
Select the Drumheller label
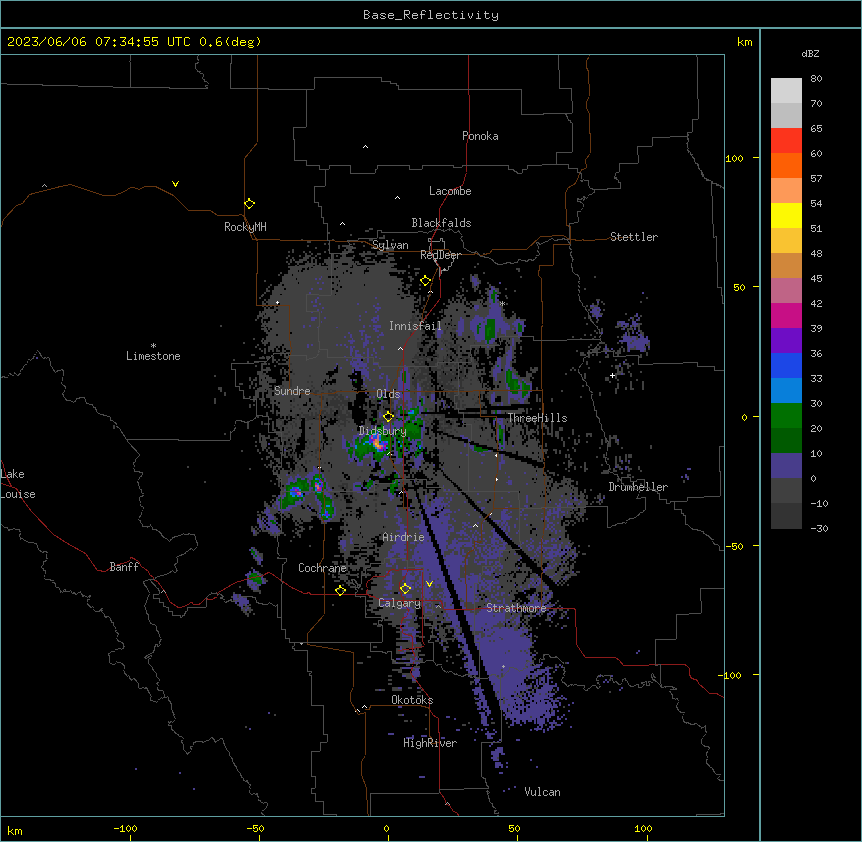coord(638,487)
